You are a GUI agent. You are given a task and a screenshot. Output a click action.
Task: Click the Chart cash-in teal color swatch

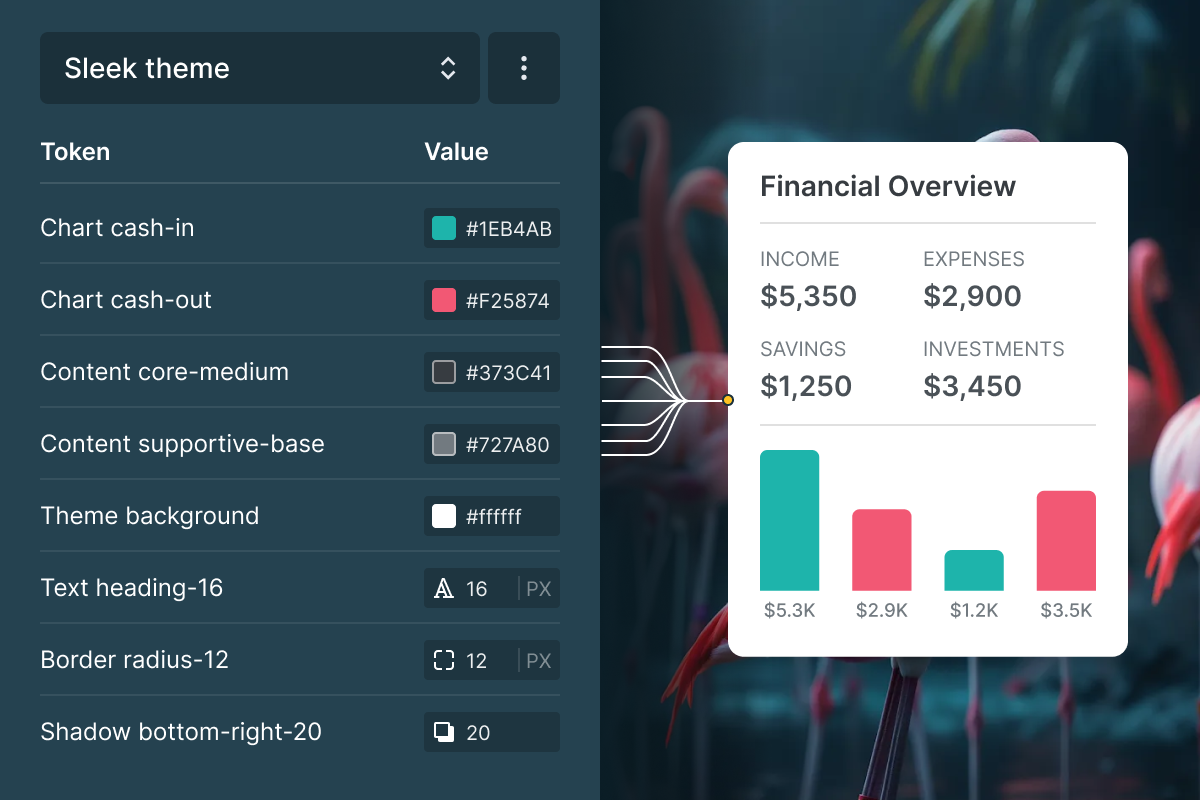click(x=444, y=228)
